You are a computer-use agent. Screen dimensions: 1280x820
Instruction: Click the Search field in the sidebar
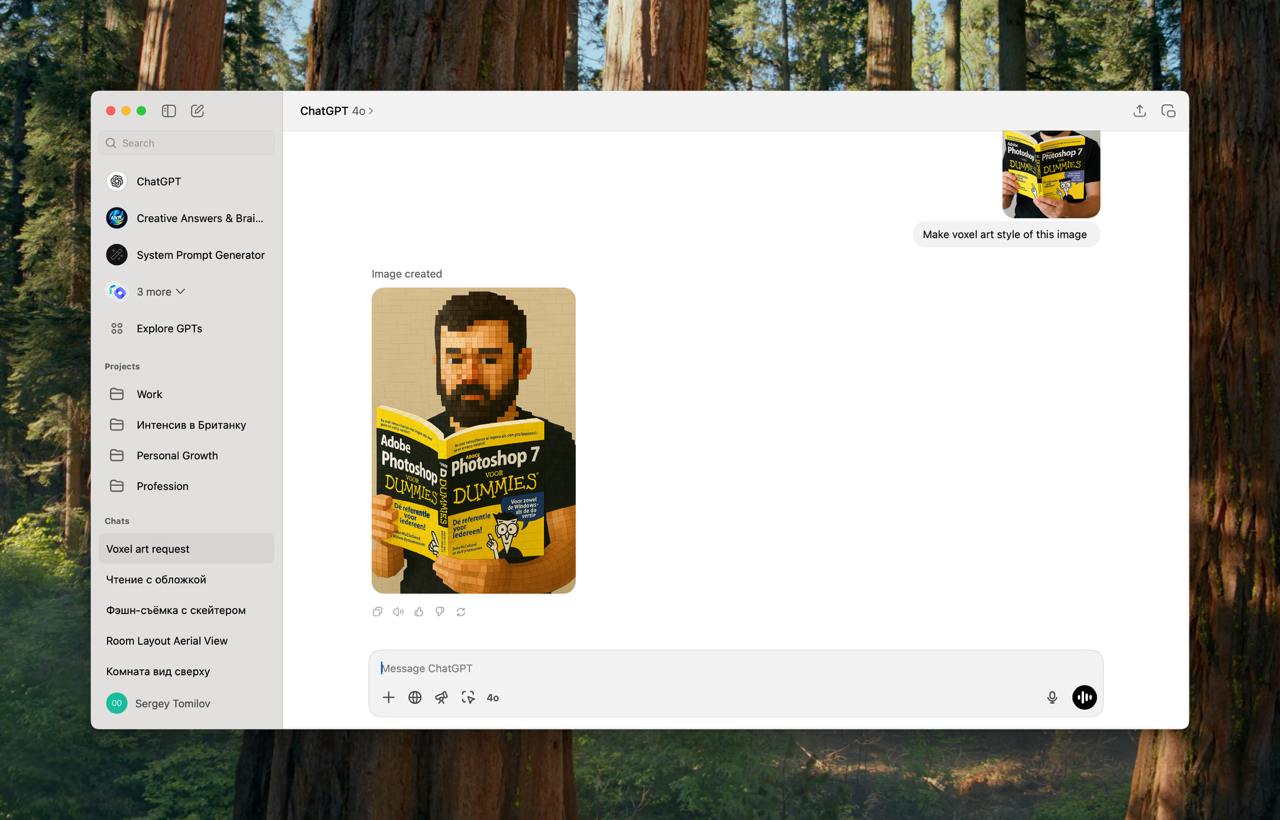pyautogui.click(x=186, y=143)
